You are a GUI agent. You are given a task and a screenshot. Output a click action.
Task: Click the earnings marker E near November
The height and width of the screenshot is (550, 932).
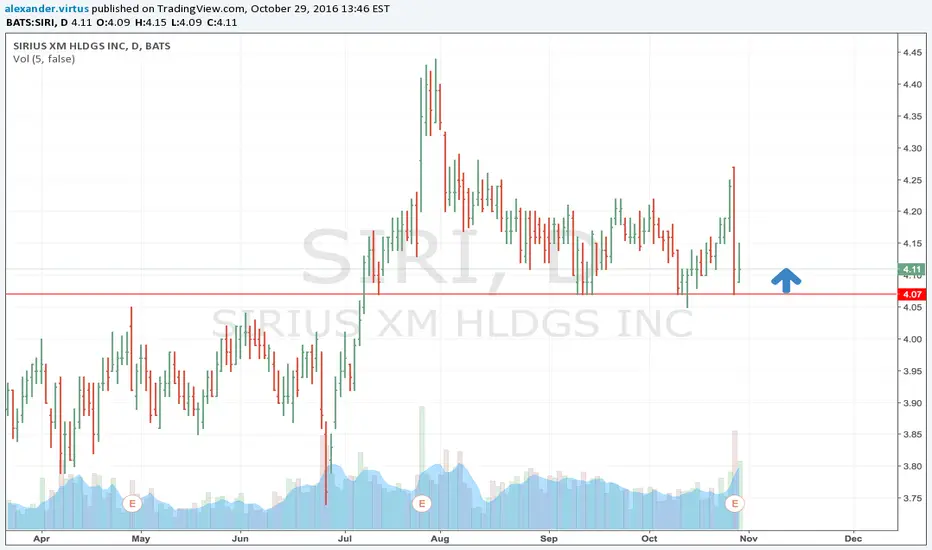tap(735, 504)
